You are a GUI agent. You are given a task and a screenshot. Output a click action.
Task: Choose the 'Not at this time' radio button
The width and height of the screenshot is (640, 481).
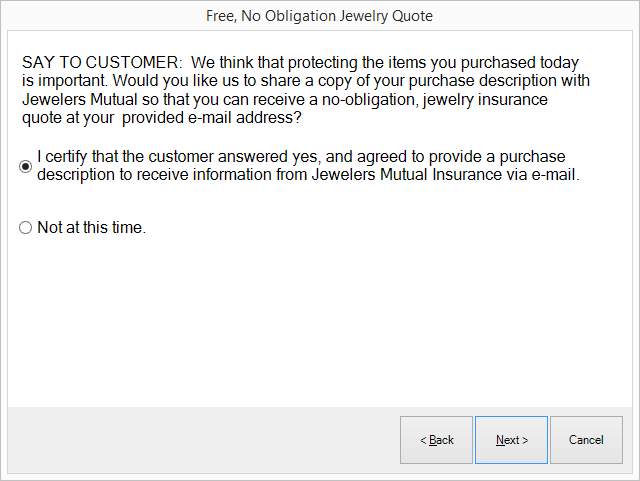26,228
